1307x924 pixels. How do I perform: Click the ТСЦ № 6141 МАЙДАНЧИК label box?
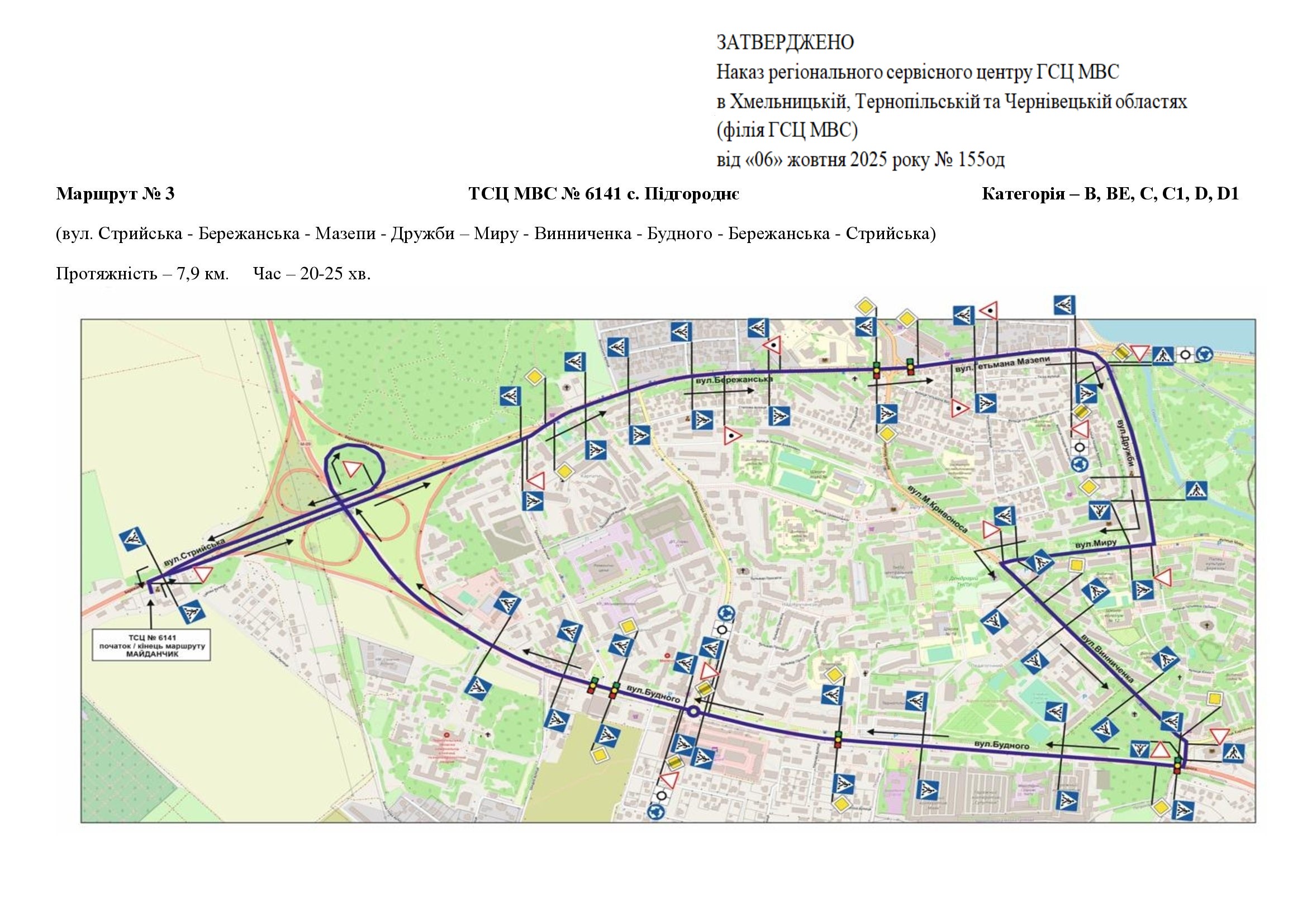click(x=152, y=645)
